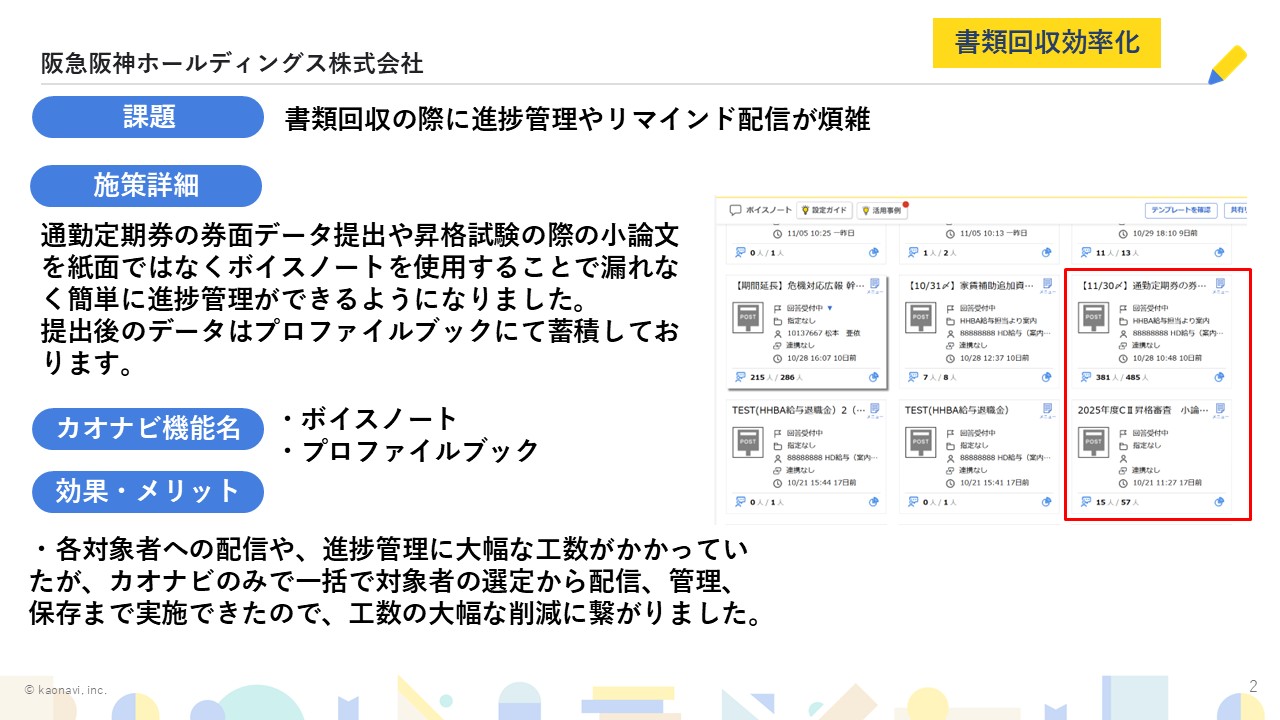Image resolution: width=1280 pixels, height=720 pixels.
Task: Click the 活用事例 button
Action: click(x=881, y=211)
